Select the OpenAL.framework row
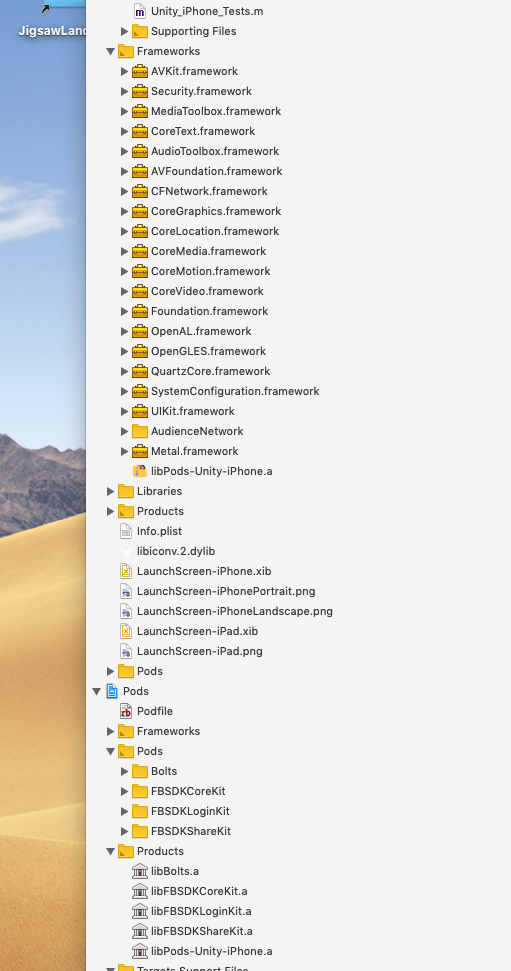511x971 pixels. [299, 331]
